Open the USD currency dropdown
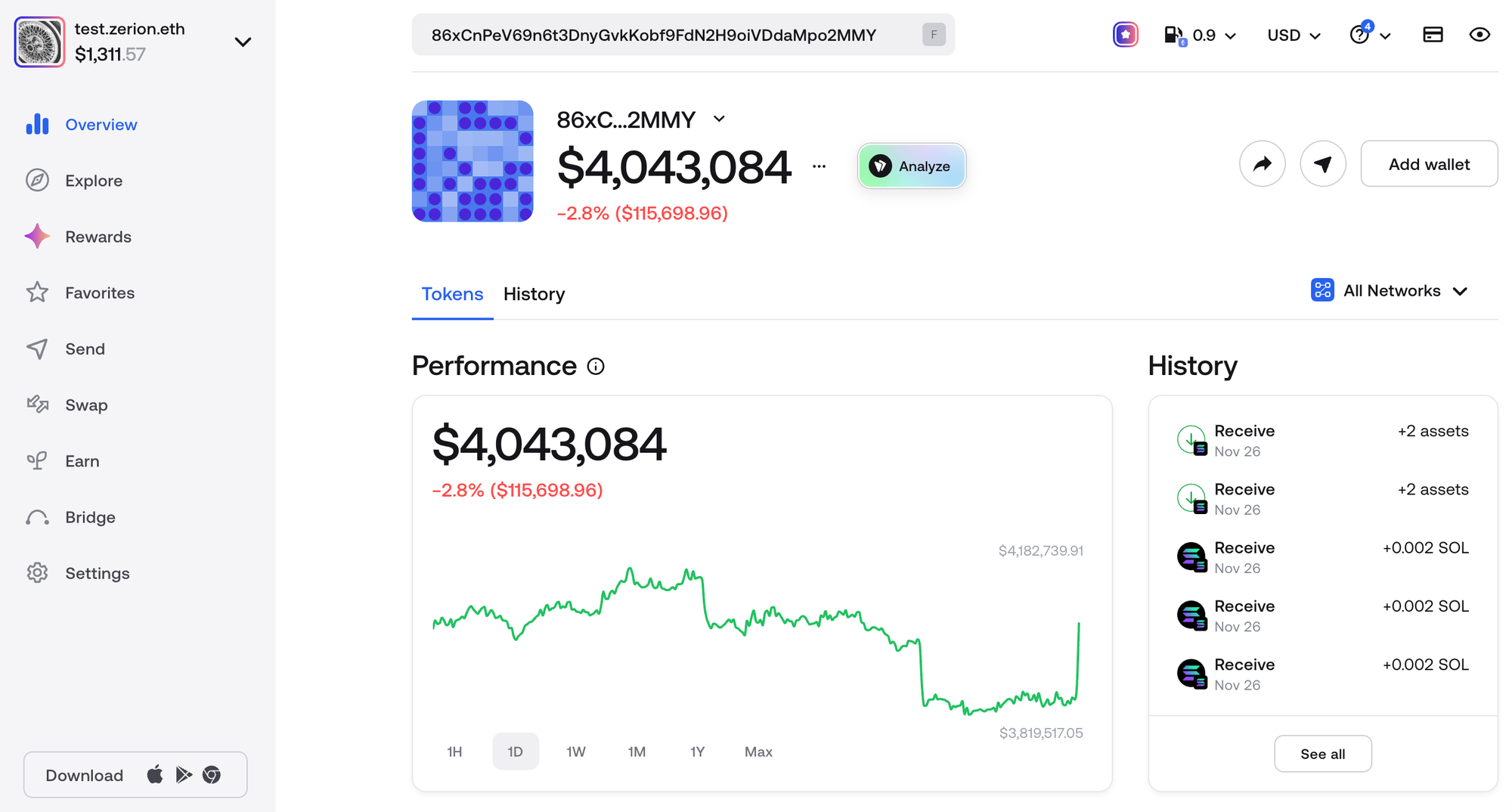 (1293, 36)
